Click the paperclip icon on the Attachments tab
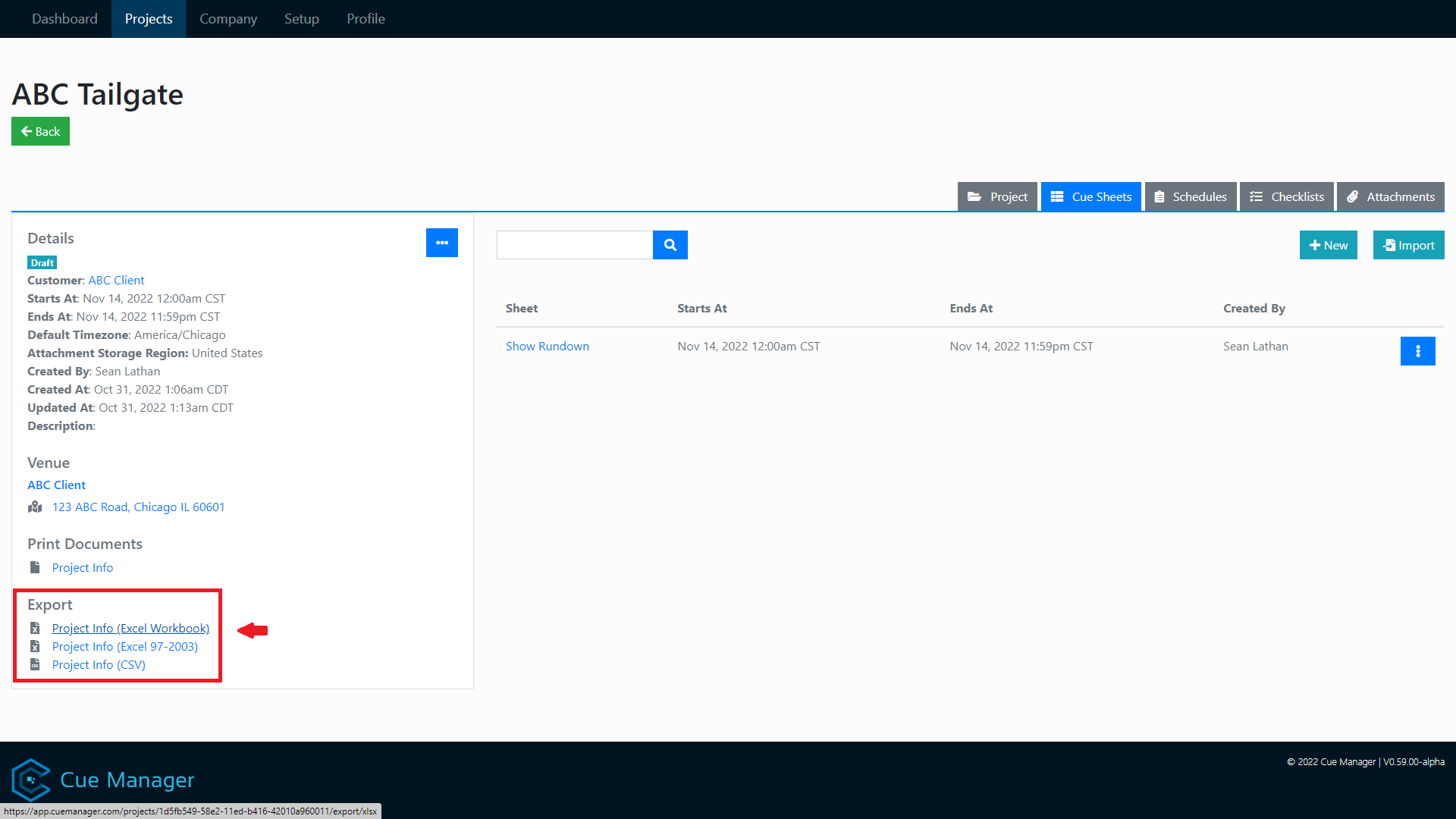 click(x=1353, y=196)
